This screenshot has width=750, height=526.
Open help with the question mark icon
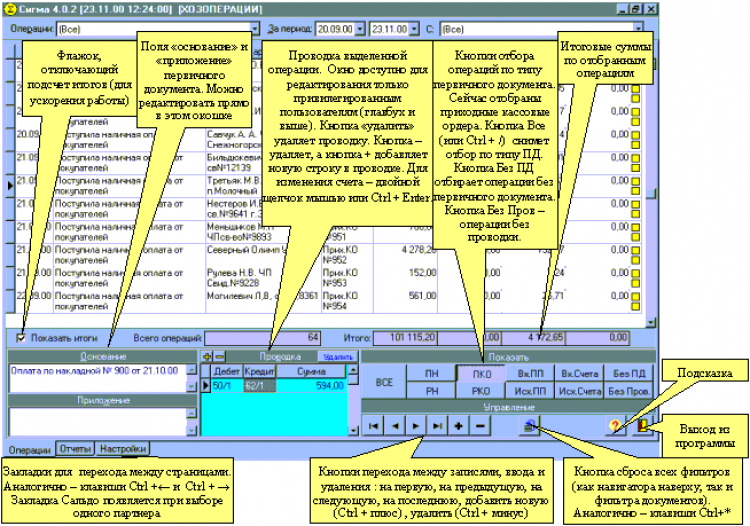(615, 426)
